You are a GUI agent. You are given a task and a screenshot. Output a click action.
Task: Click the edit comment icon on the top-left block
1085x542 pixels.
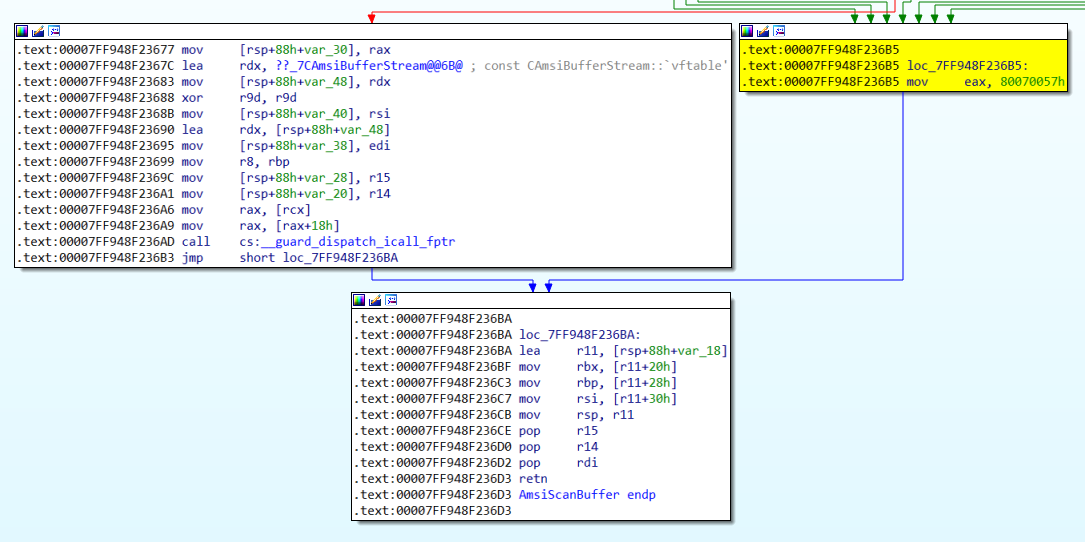(37, 32)
